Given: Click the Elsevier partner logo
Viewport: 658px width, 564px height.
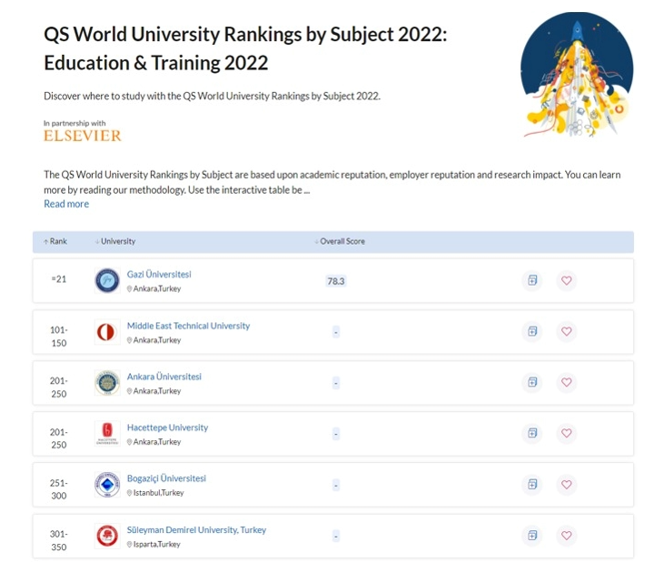Looking at the screenshot, I should (x=83, y=136).
